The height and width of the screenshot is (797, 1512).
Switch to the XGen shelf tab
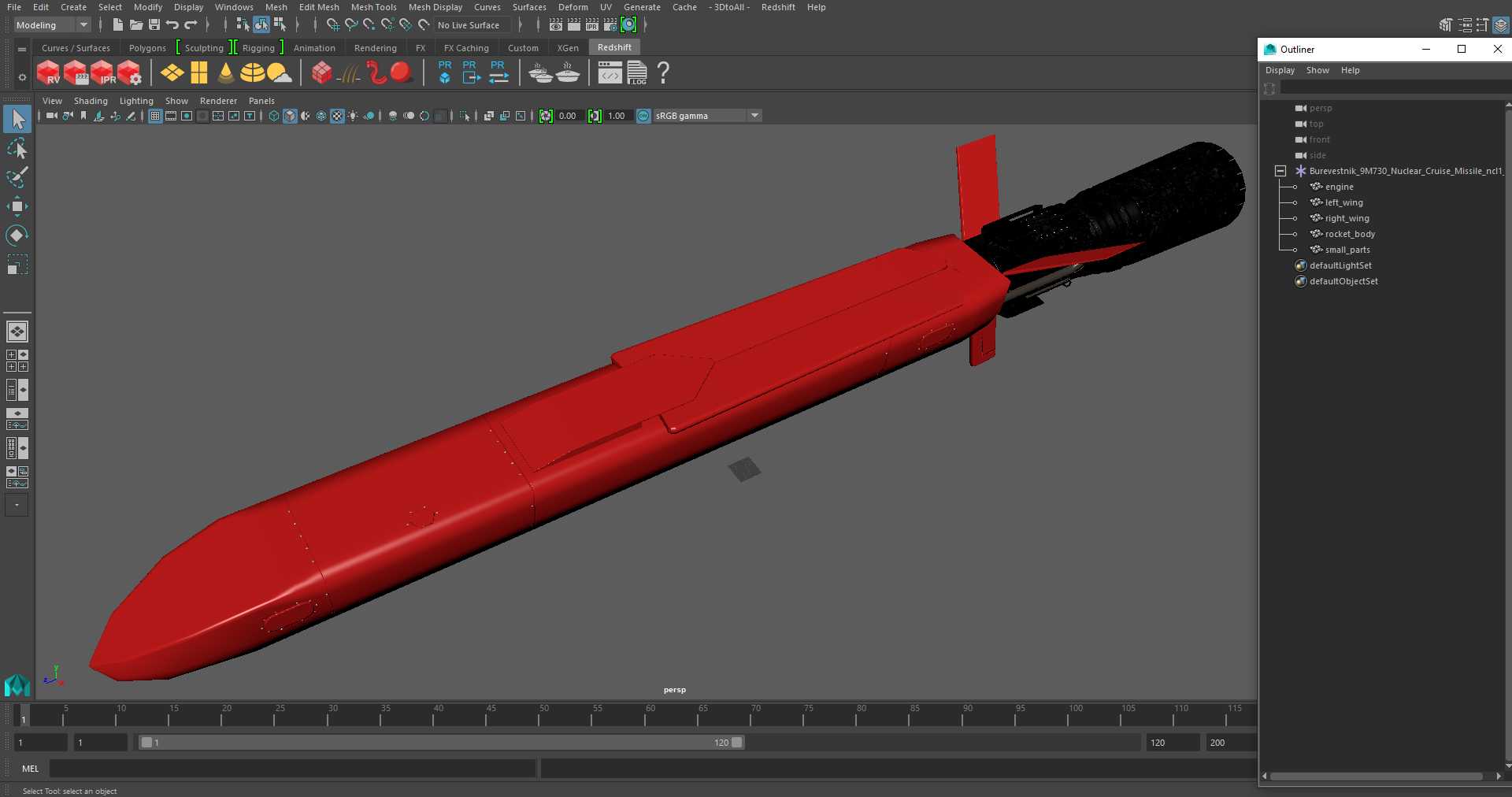(x=568, y=48)
